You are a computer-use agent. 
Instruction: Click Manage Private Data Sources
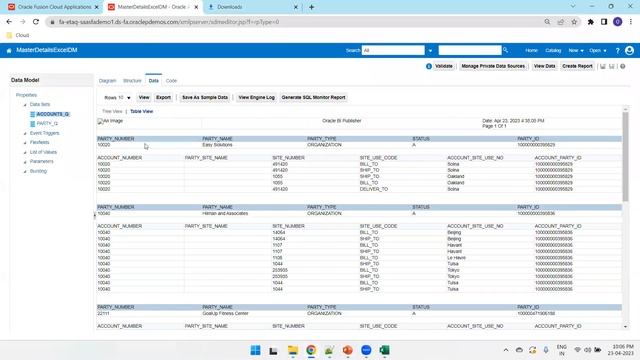tap(493, 66)
